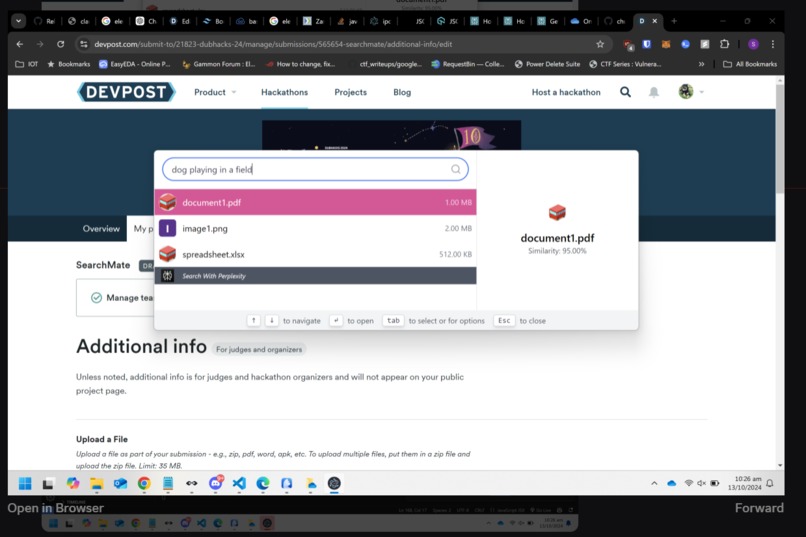Screen dimensions: 806x537
Task: Show more bookmarks with double chevron
Action: [x=701, y=64]
